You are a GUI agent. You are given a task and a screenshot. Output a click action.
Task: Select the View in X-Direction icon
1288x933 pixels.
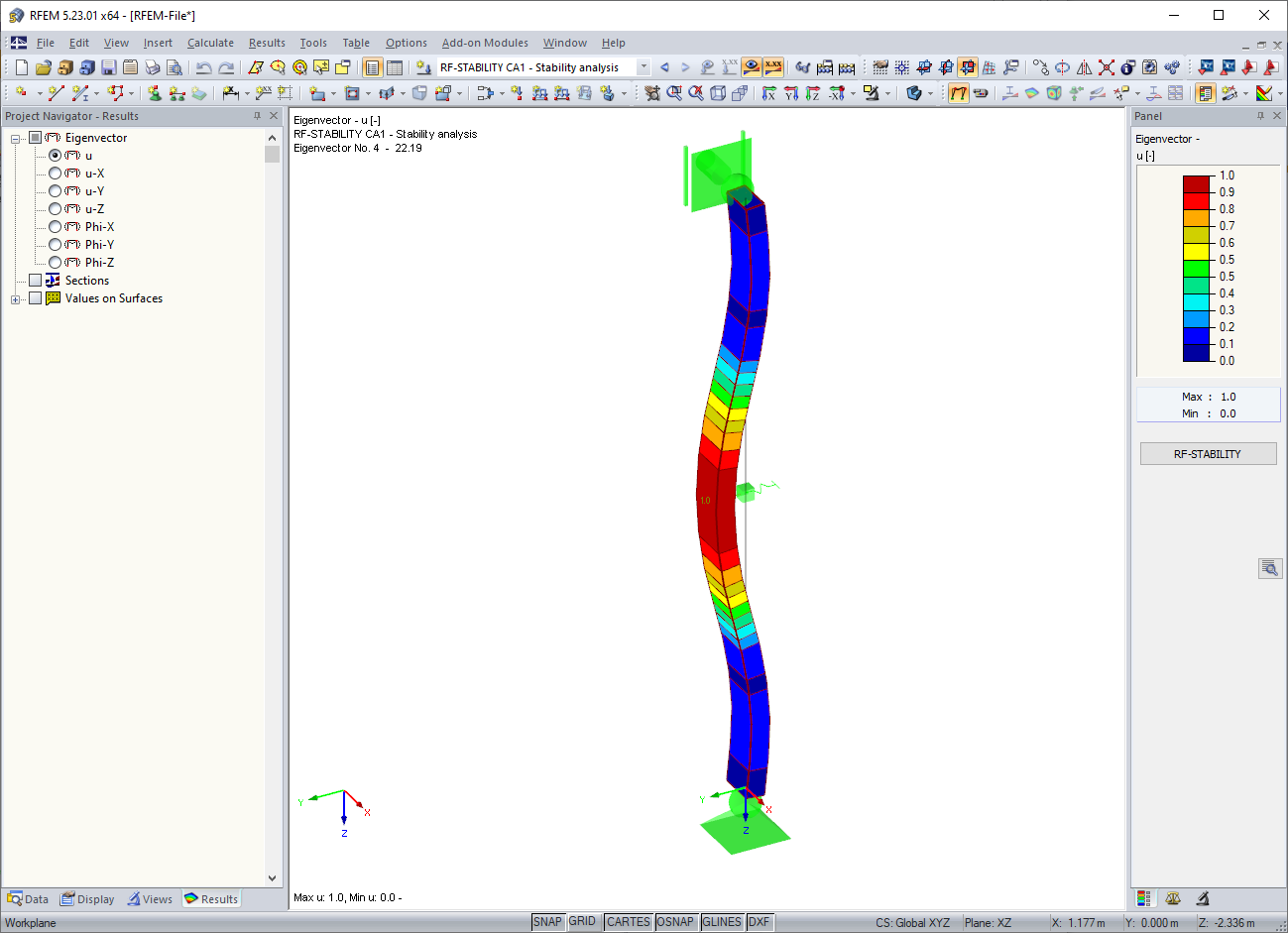click(768, 96)
